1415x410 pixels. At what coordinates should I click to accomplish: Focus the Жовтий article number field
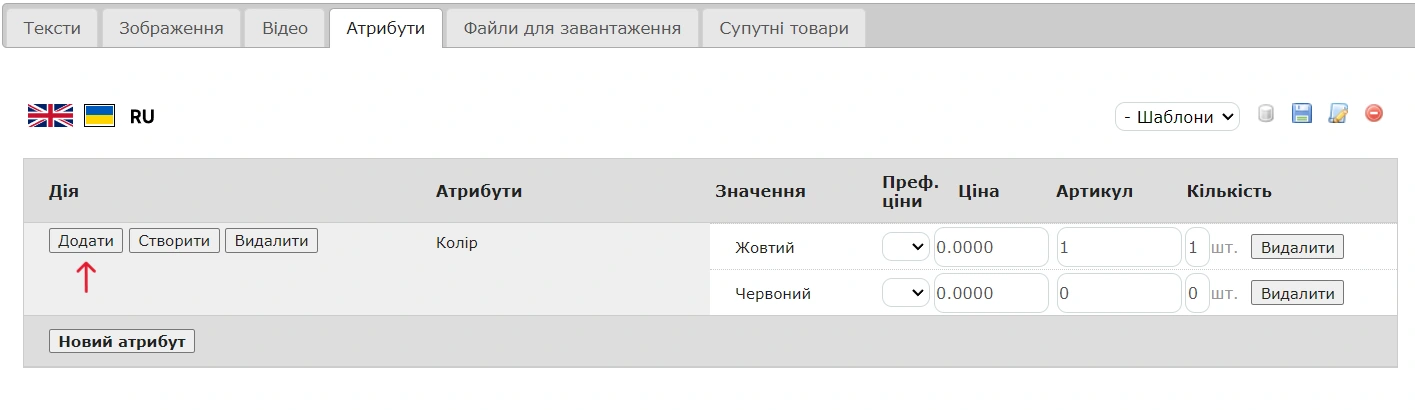(1119, 247)
